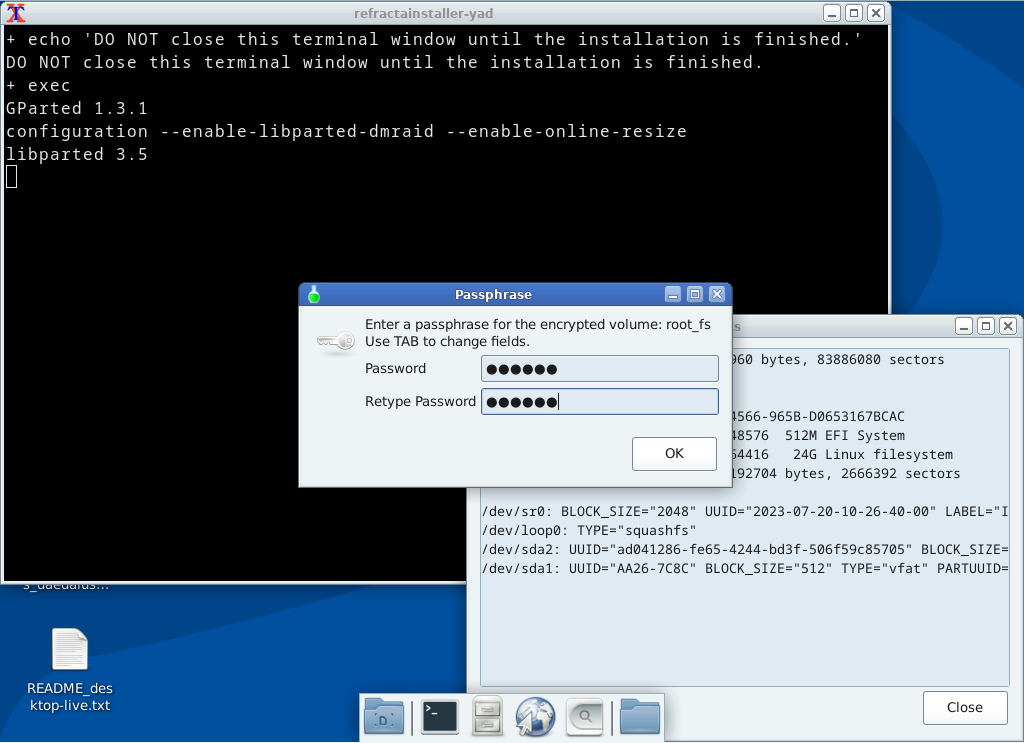
Task: Click the UUID text line for /dev/sda1
Action: click(x=700, y=567)
